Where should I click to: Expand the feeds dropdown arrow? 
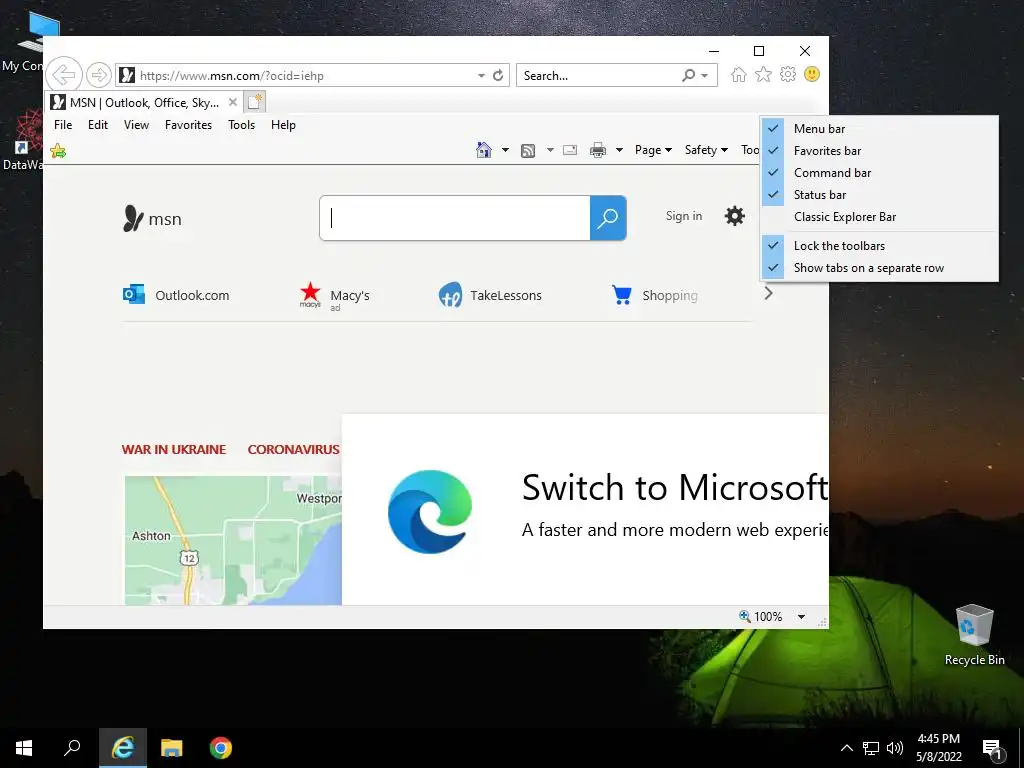(550, 151)
